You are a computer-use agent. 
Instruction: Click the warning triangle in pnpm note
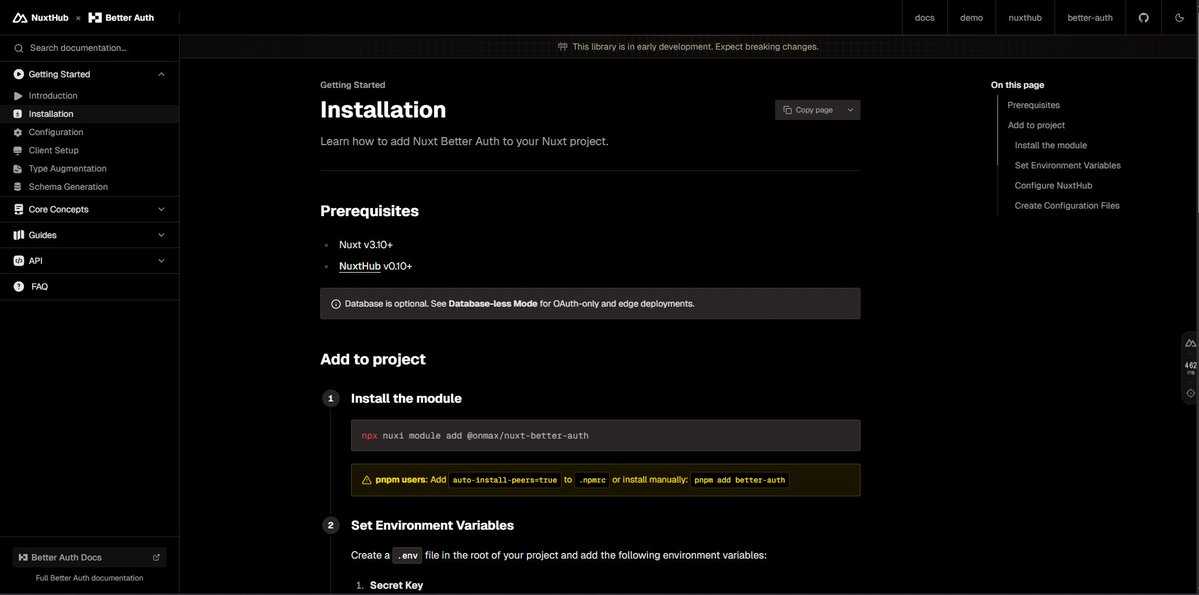click(x=366, y=480)
